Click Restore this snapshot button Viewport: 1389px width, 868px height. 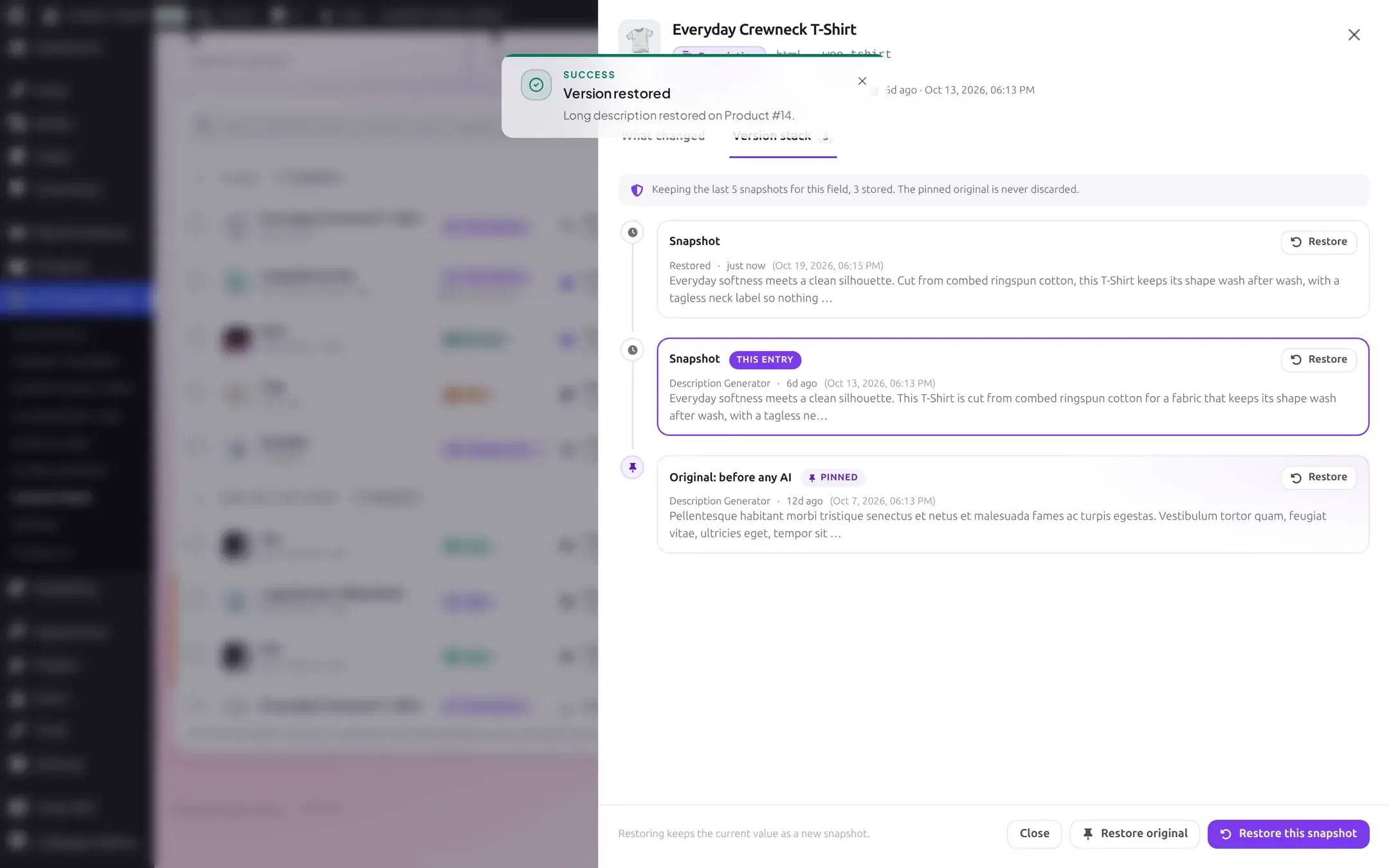tap(1288, 833)
